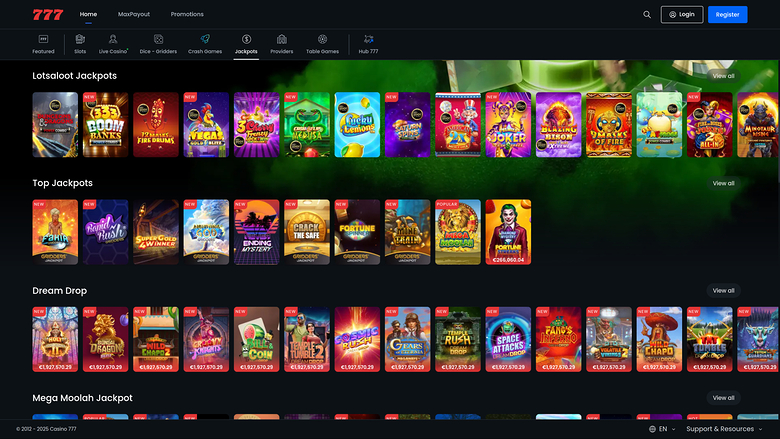Open the 333 Boom Banks game
The image size is (780, 439).
105,125
